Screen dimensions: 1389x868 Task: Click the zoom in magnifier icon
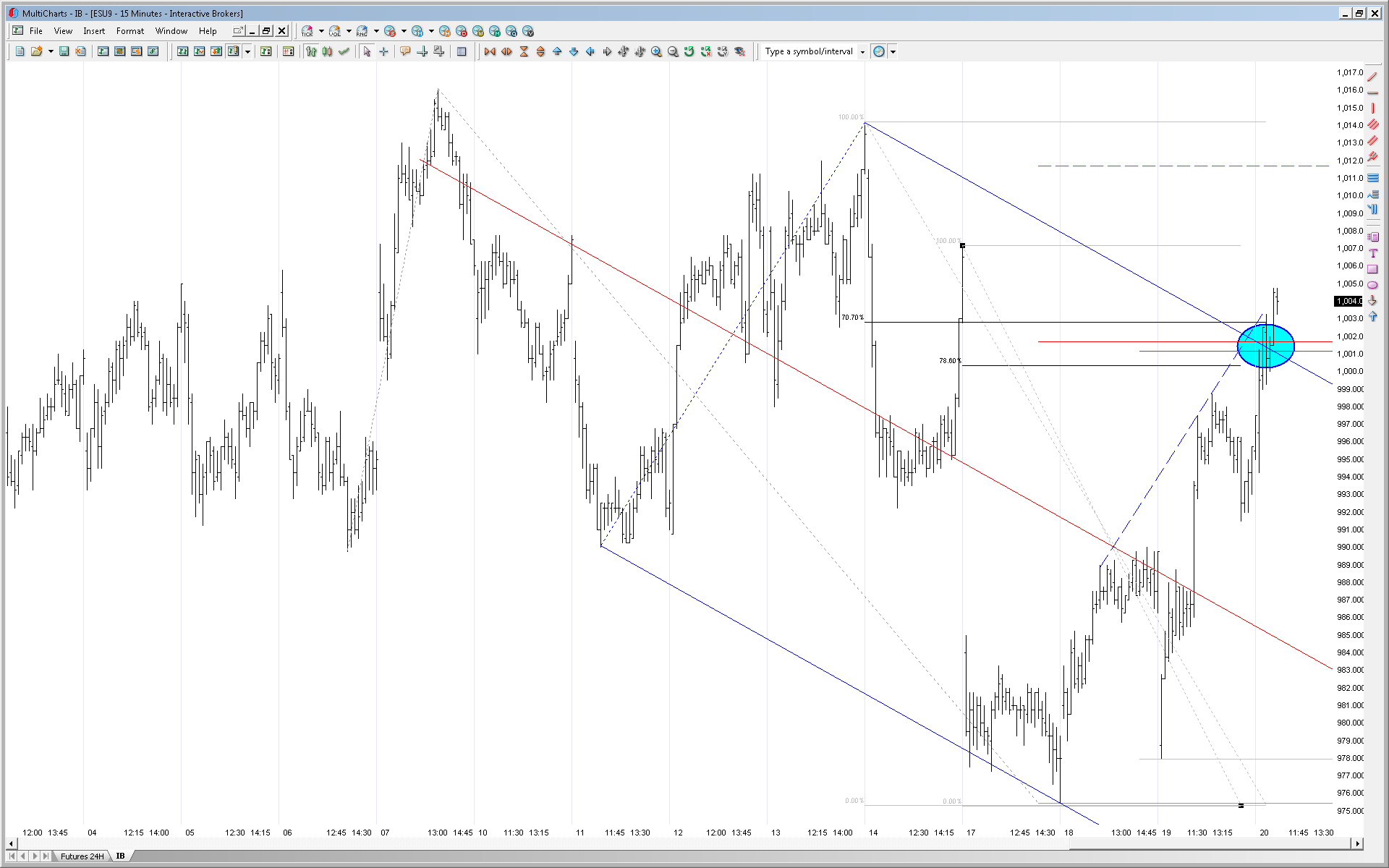click(x=656, y=51)
